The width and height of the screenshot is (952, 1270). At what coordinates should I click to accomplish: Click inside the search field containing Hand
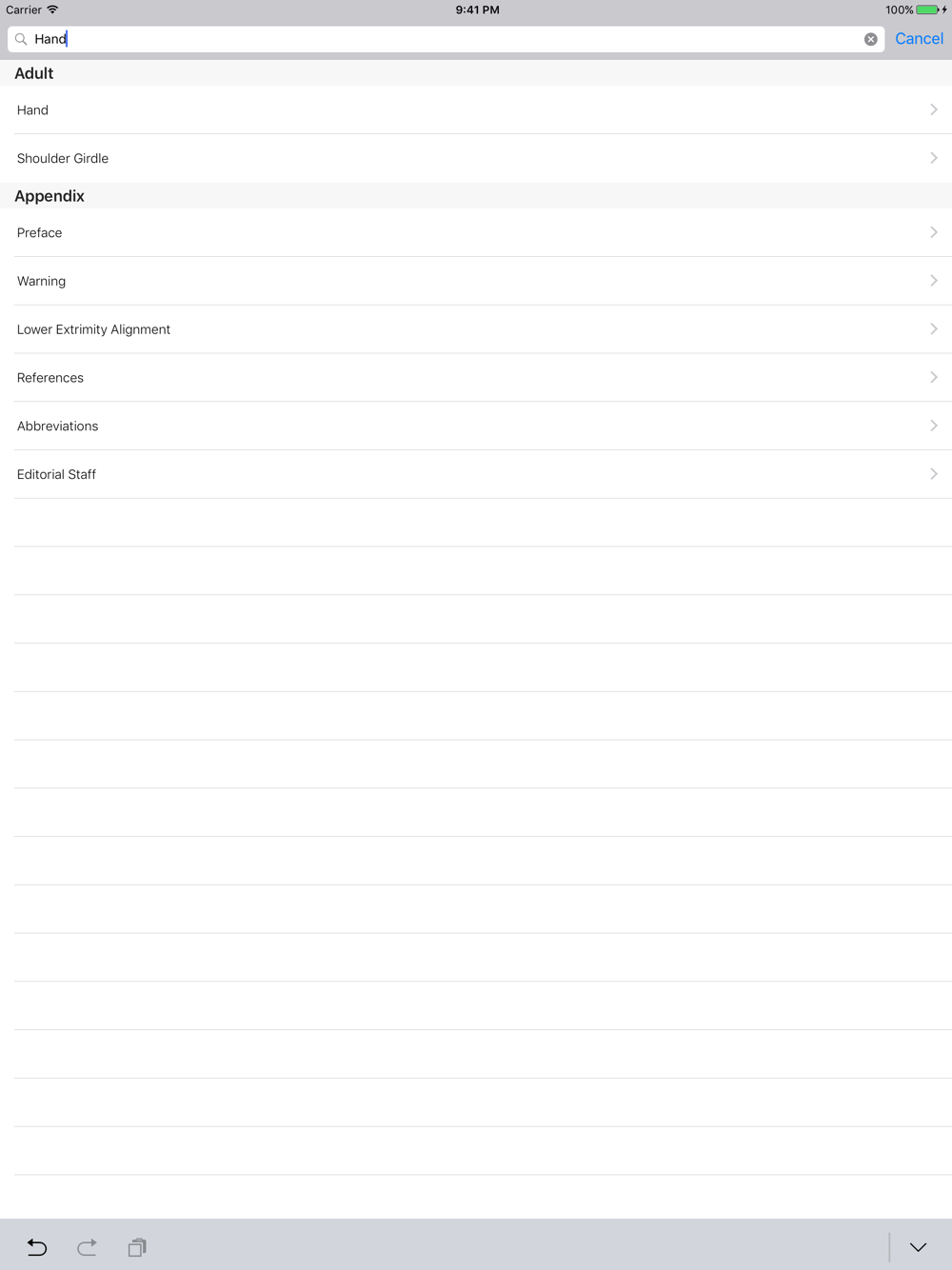[x=446, y=39]
